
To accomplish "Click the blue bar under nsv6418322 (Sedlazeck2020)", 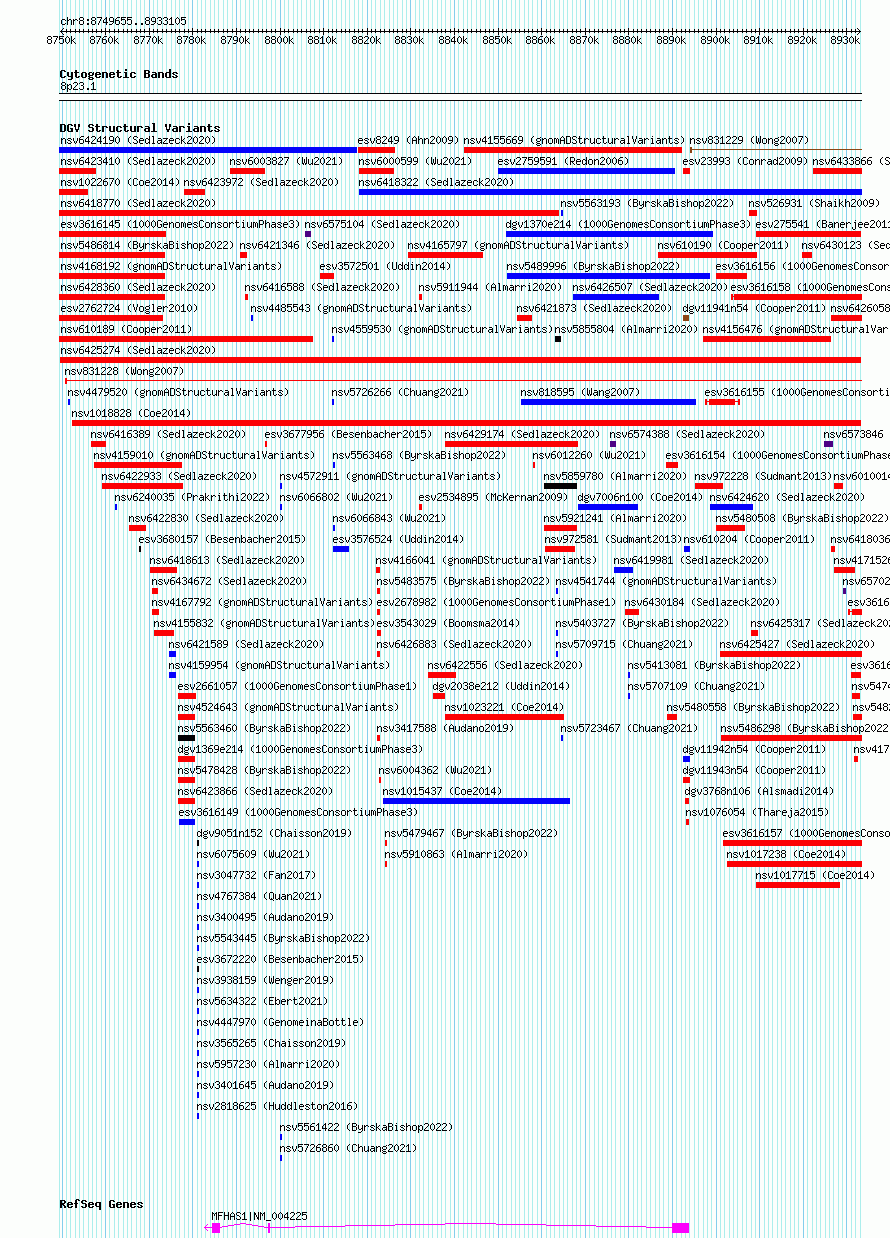I will [610, 192].
